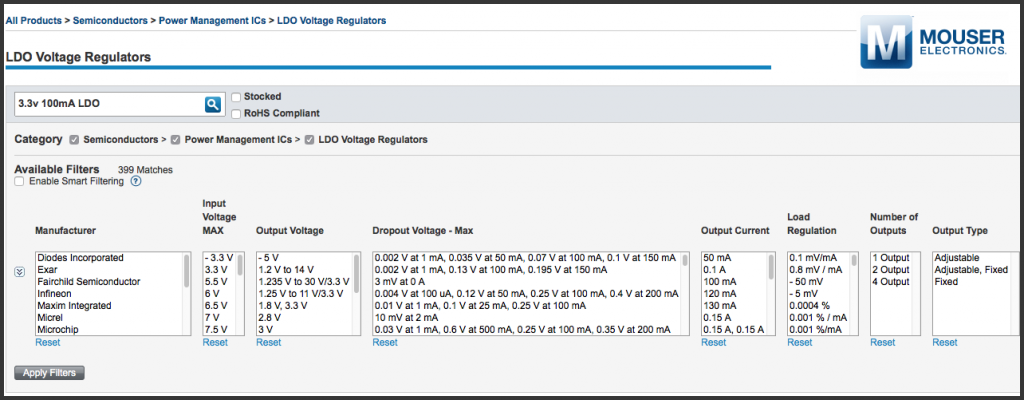Reset the Input Voltage MAX filter
The width and height of the screenshot is (1024, 400).
click(x=215, y=342)
